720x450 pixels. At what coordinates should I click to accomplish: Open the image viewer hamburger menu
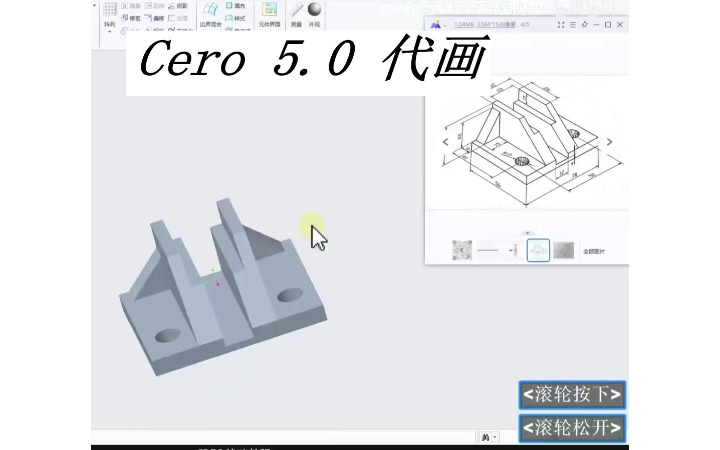(x=573, y=25)
